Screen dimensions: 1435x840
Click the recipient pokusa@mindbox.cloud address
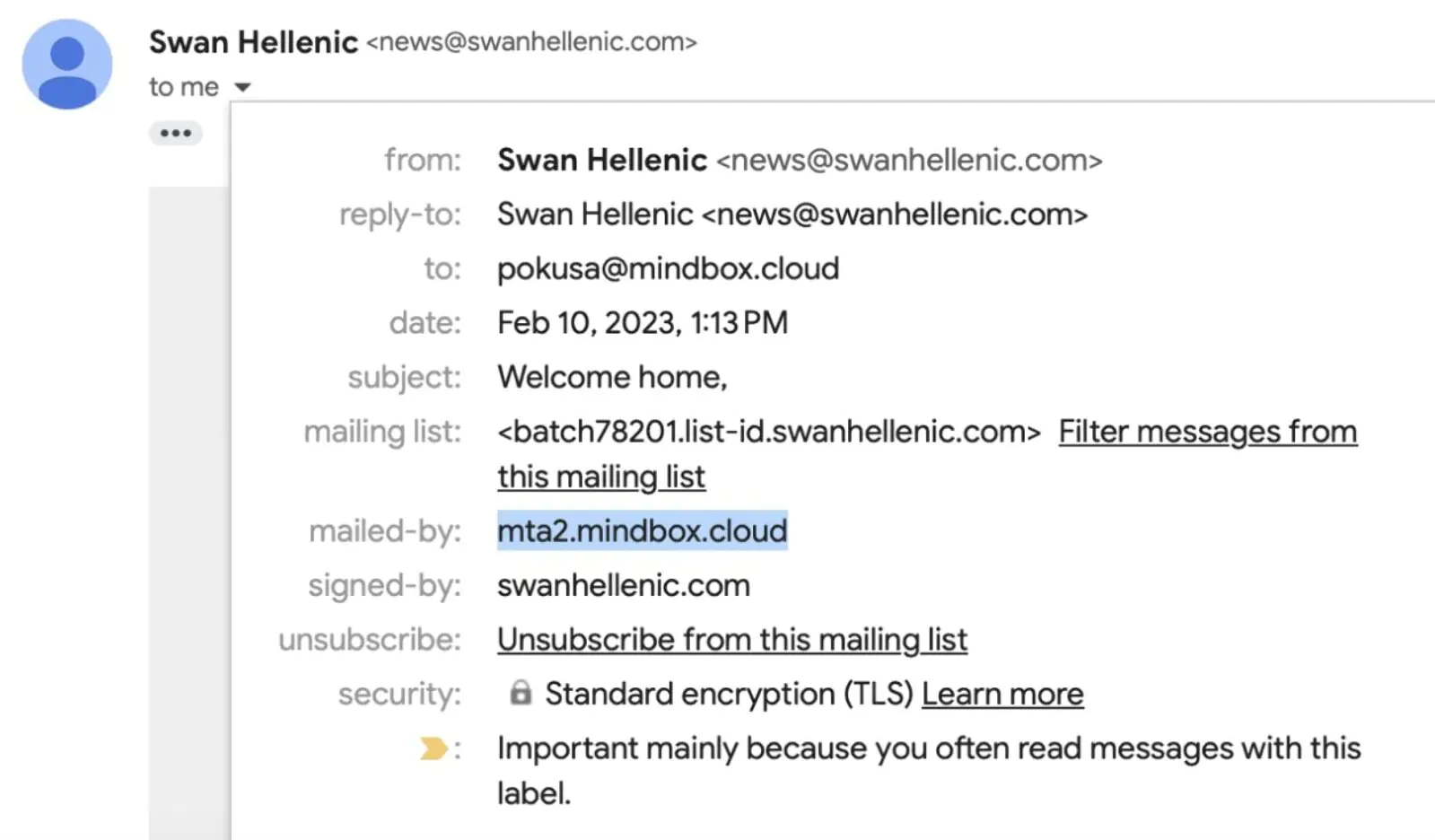tap(669, 268)
